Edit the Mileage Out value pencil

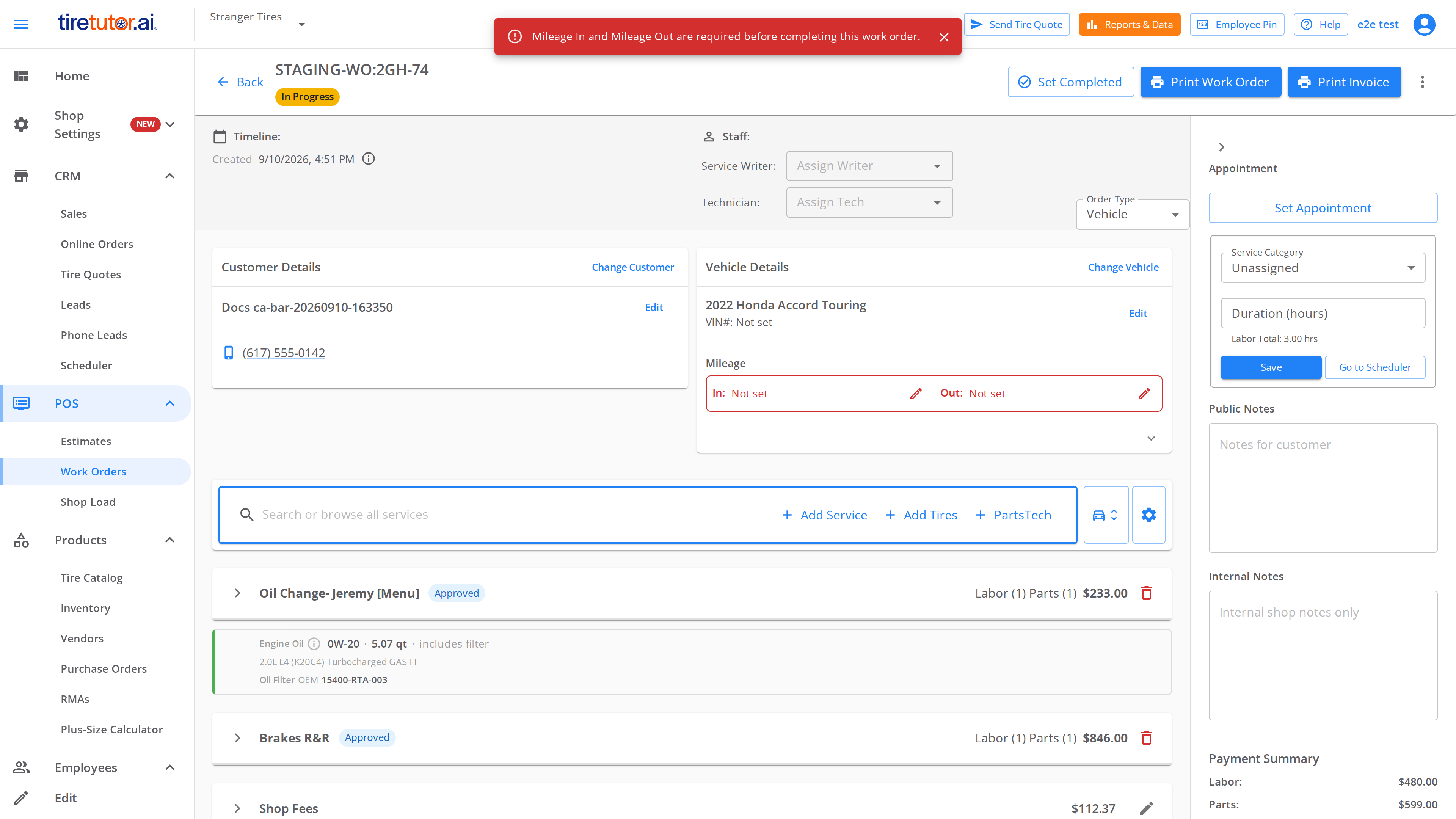[1144, 394]
